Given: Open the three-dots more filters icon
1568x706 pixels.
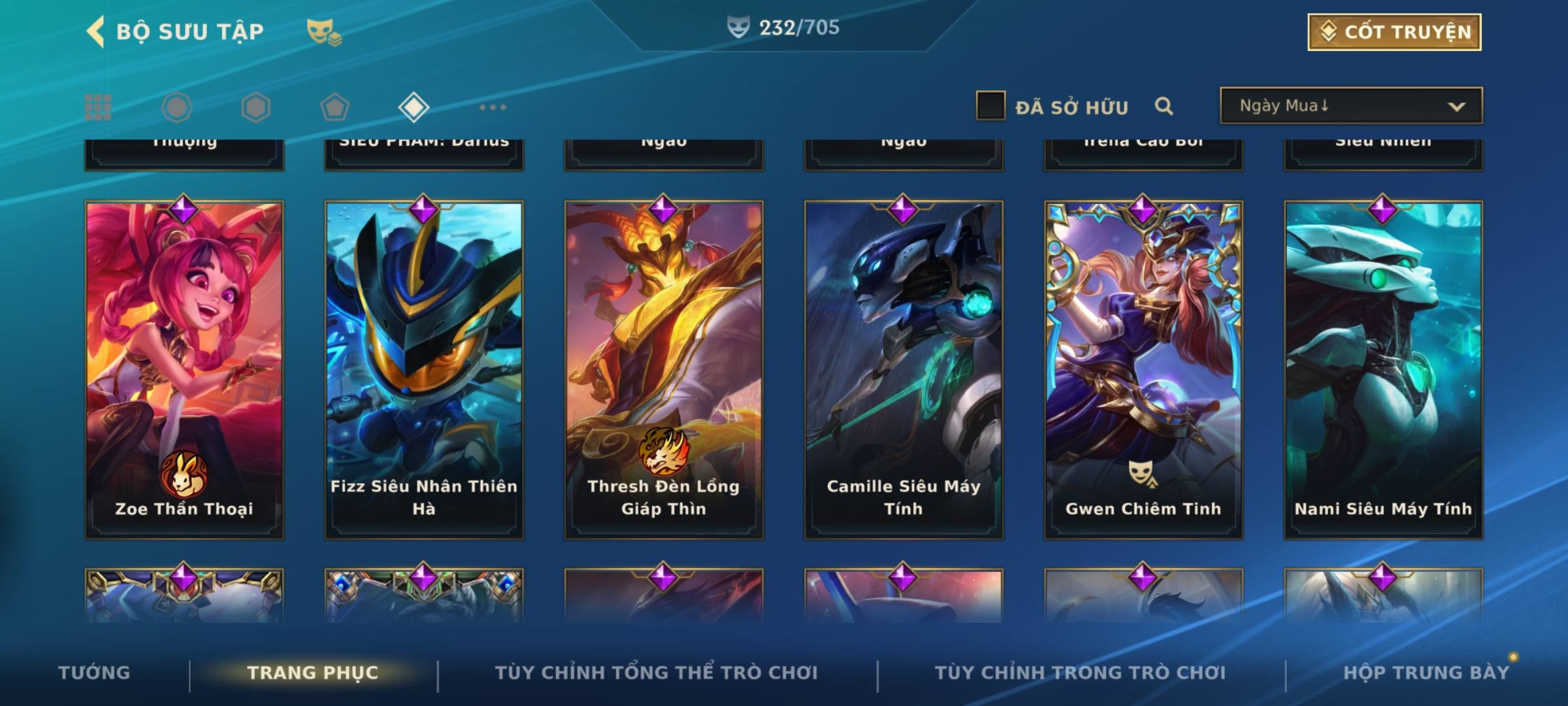Looking at the screenshot, I should pyautogui.click(x=493, y=107).
